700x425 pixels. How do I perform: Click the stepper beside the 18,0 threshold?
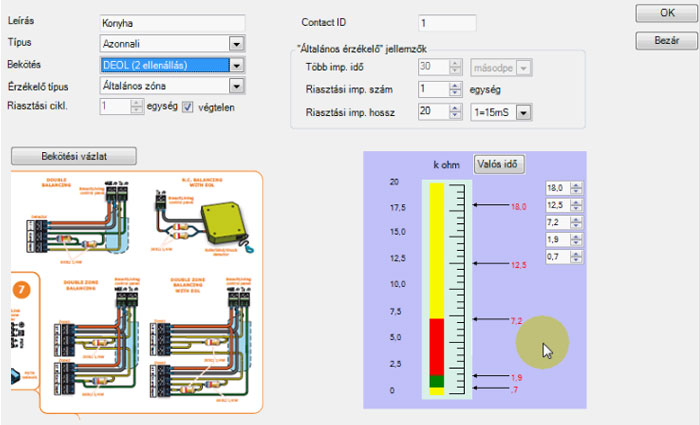(576, 188)
